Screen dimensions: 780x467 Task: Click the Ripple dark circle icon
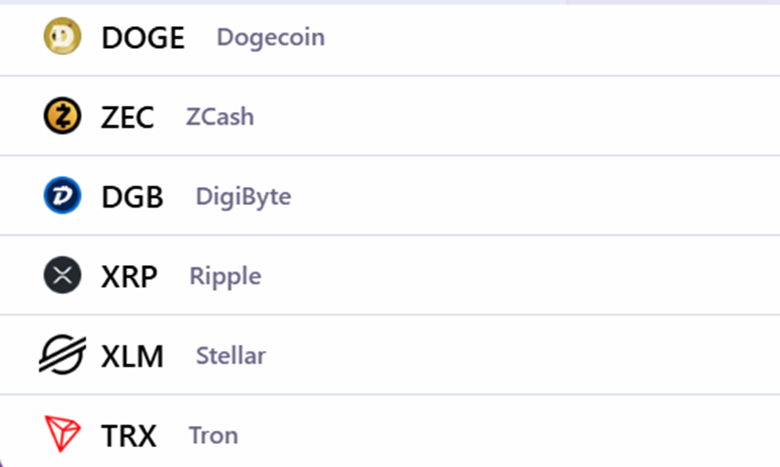click(x=62, y=275)
